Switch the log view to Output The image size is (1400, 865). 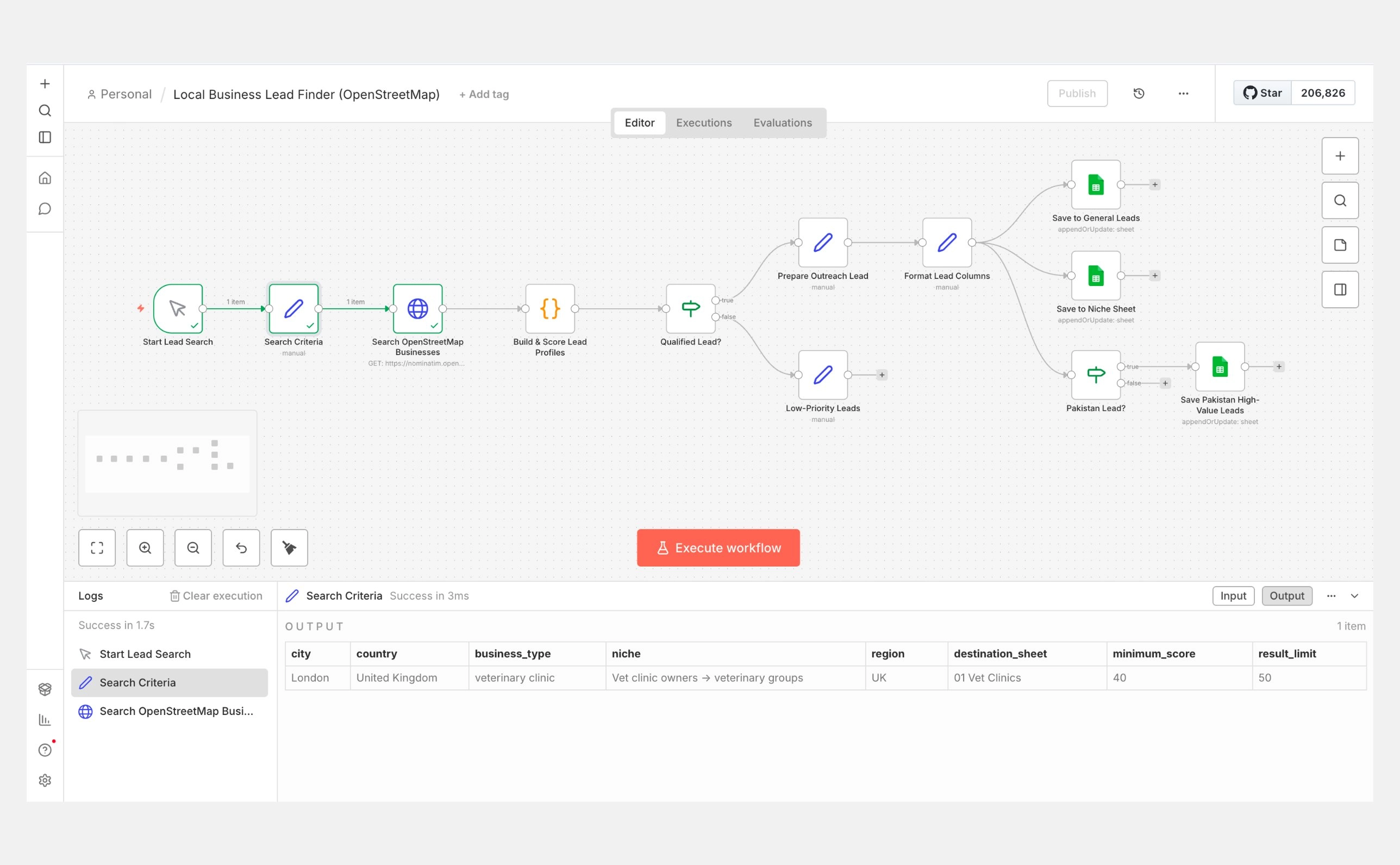(x=1287, y=595)
